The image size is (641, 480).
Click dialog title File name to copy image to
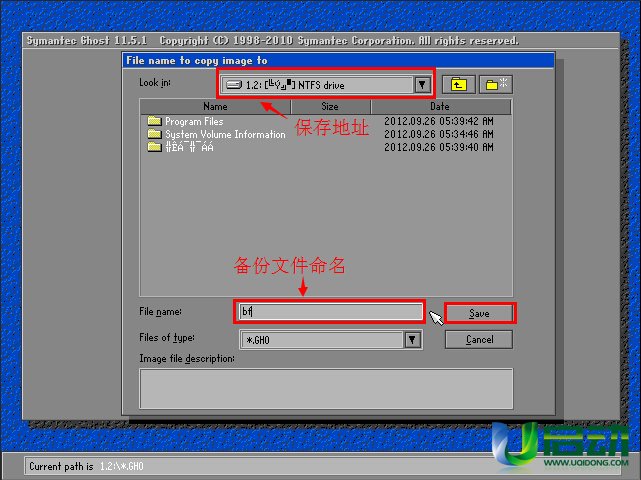(197, 61)
